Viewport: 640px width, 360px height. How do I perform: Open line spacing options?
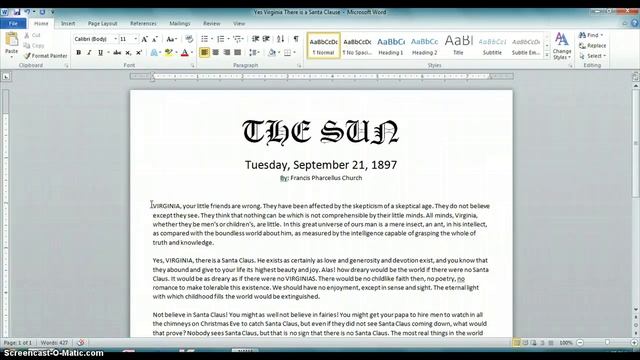point(254,52)
